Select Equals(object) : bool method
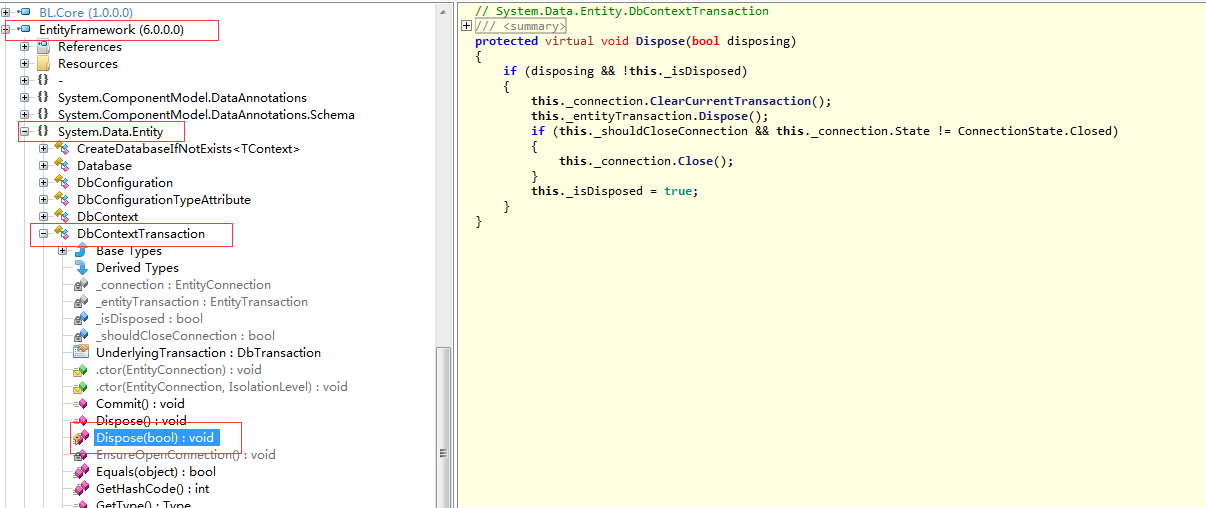Screen dimensions: 1206x508 click(155, 472)
